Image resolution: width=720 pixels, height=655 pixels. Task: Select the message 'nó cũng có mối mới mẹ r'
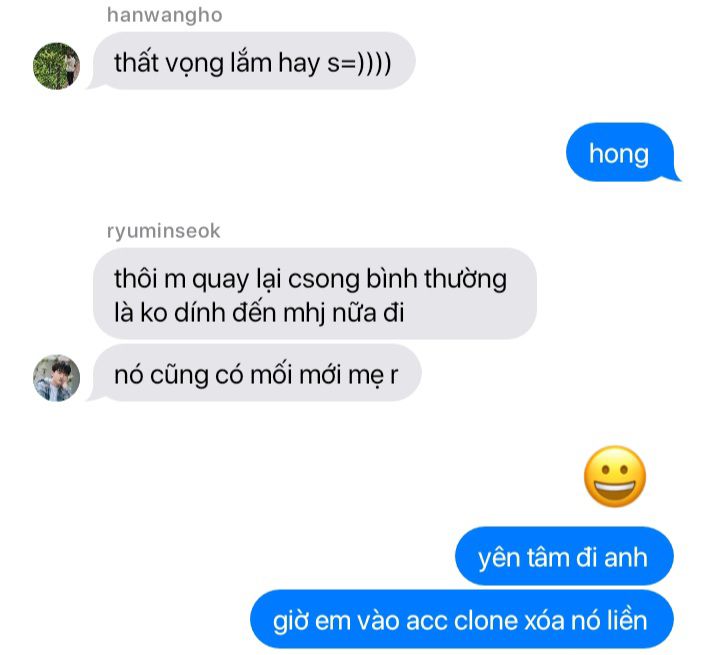(257, 373)
